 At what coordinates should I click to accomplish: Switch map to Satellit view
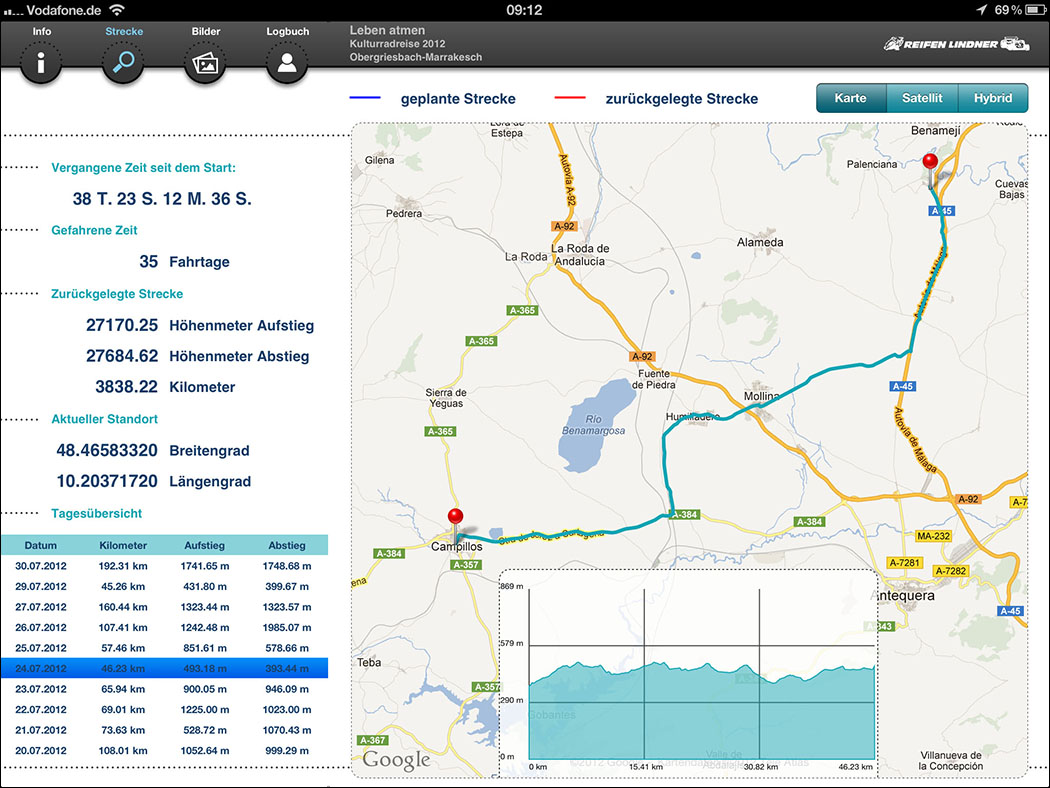tap(922, 98)
